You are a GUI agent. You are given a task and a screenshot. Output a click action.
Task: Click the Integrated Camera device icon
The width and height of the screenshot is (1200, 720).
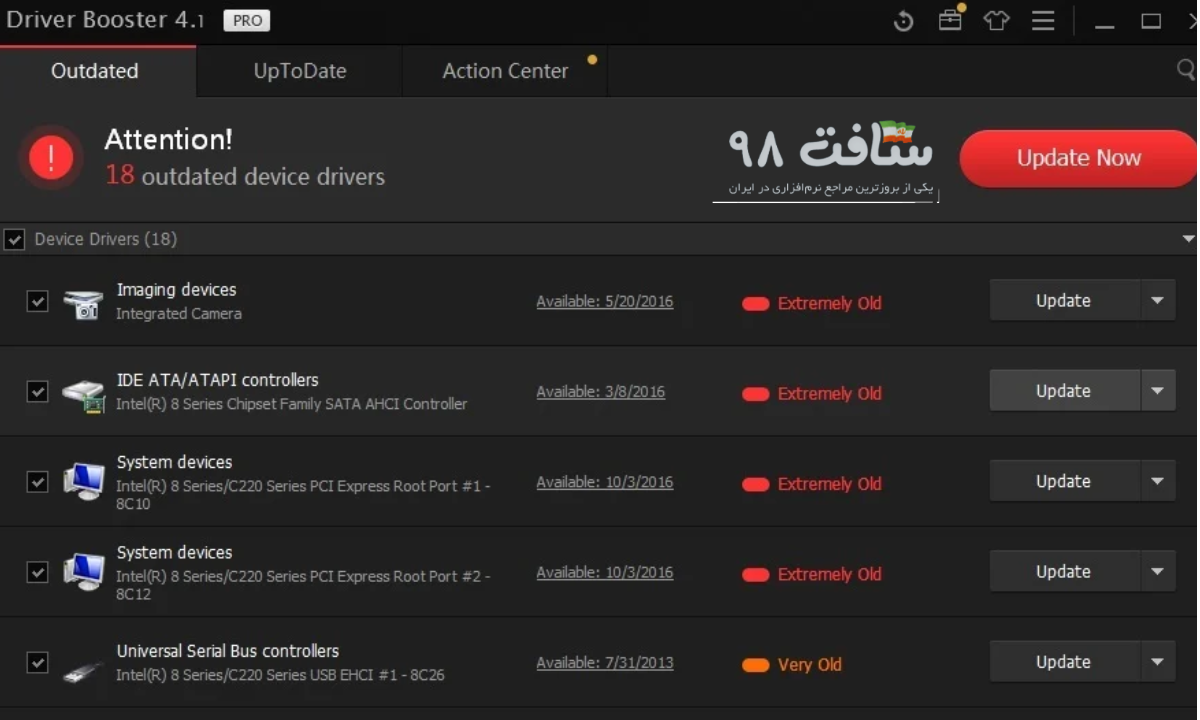pyautogui.click(x=83, y=303)
